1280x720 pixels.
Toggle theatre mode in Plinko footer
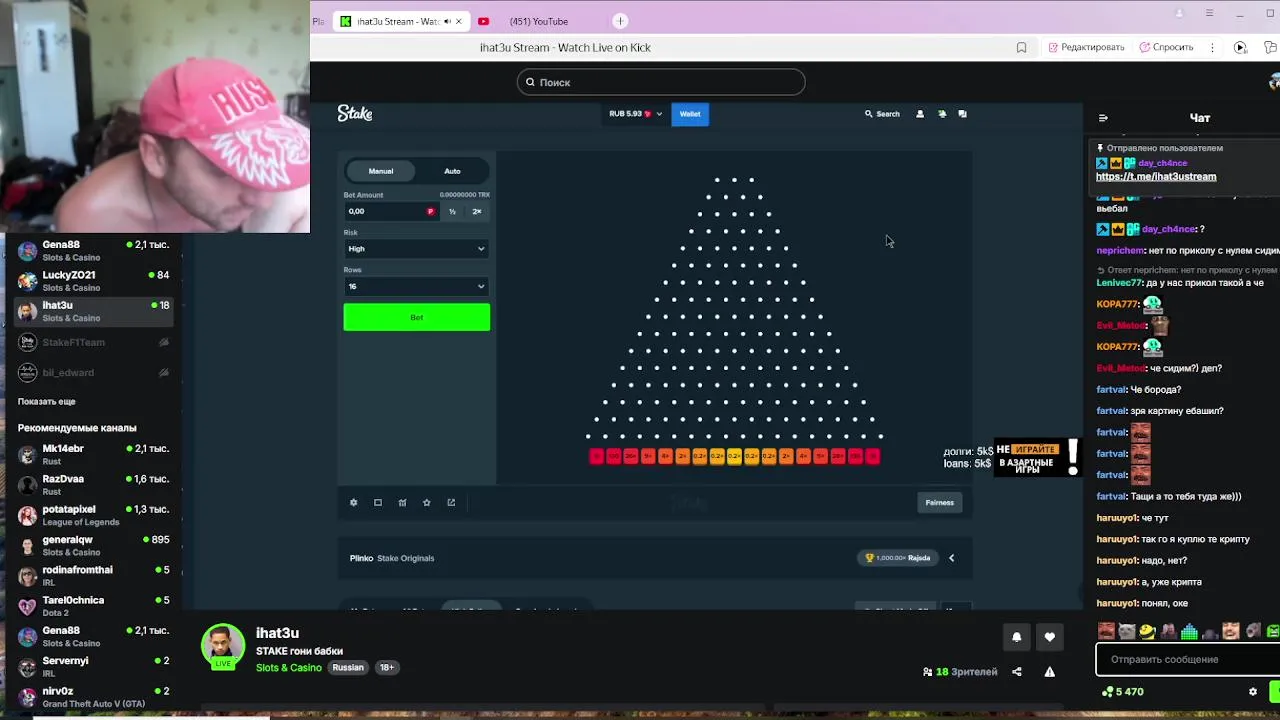coord(378,502)
